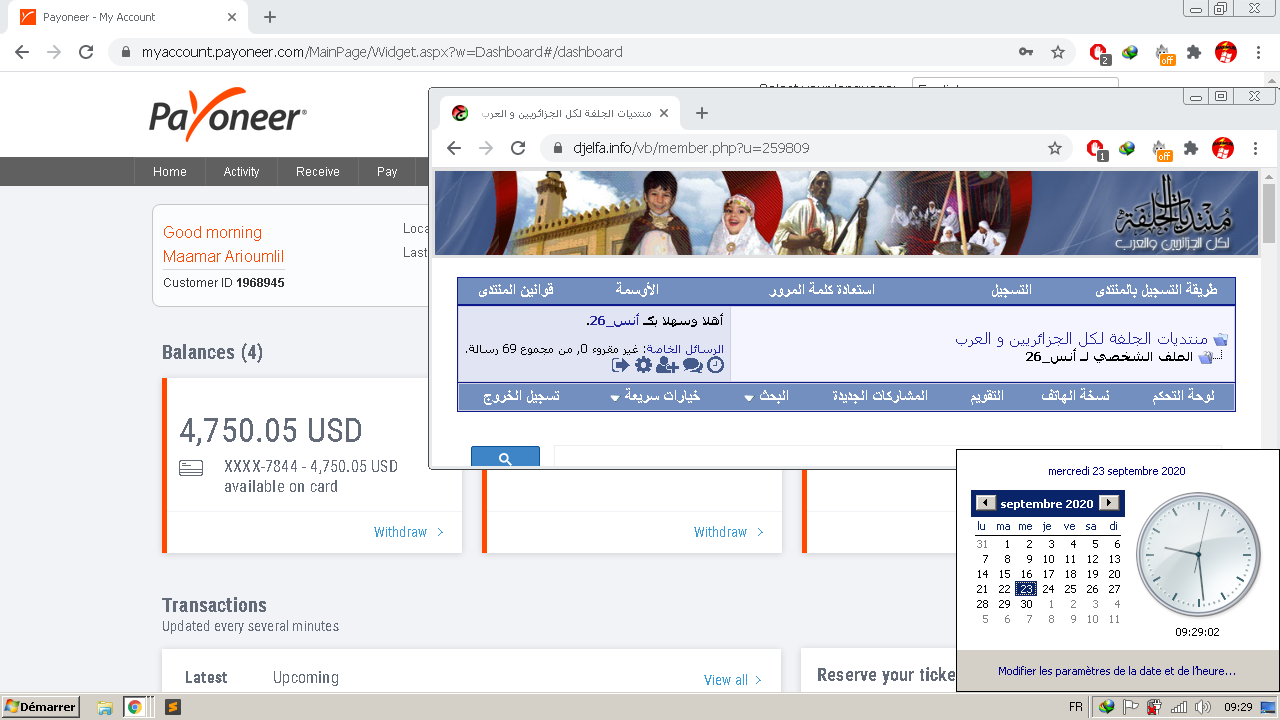1280x720 pixels.
Task: Click Modifier les paramètres de la date et de l'heure
Action: click(1117, 671)
